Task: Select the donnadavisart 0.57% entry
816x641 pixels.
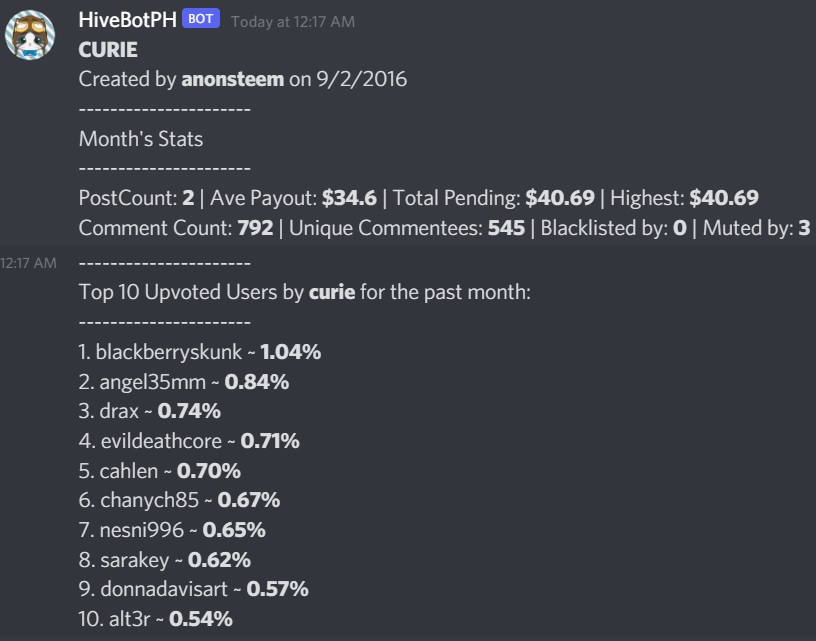Action: [x=194, y=589]
